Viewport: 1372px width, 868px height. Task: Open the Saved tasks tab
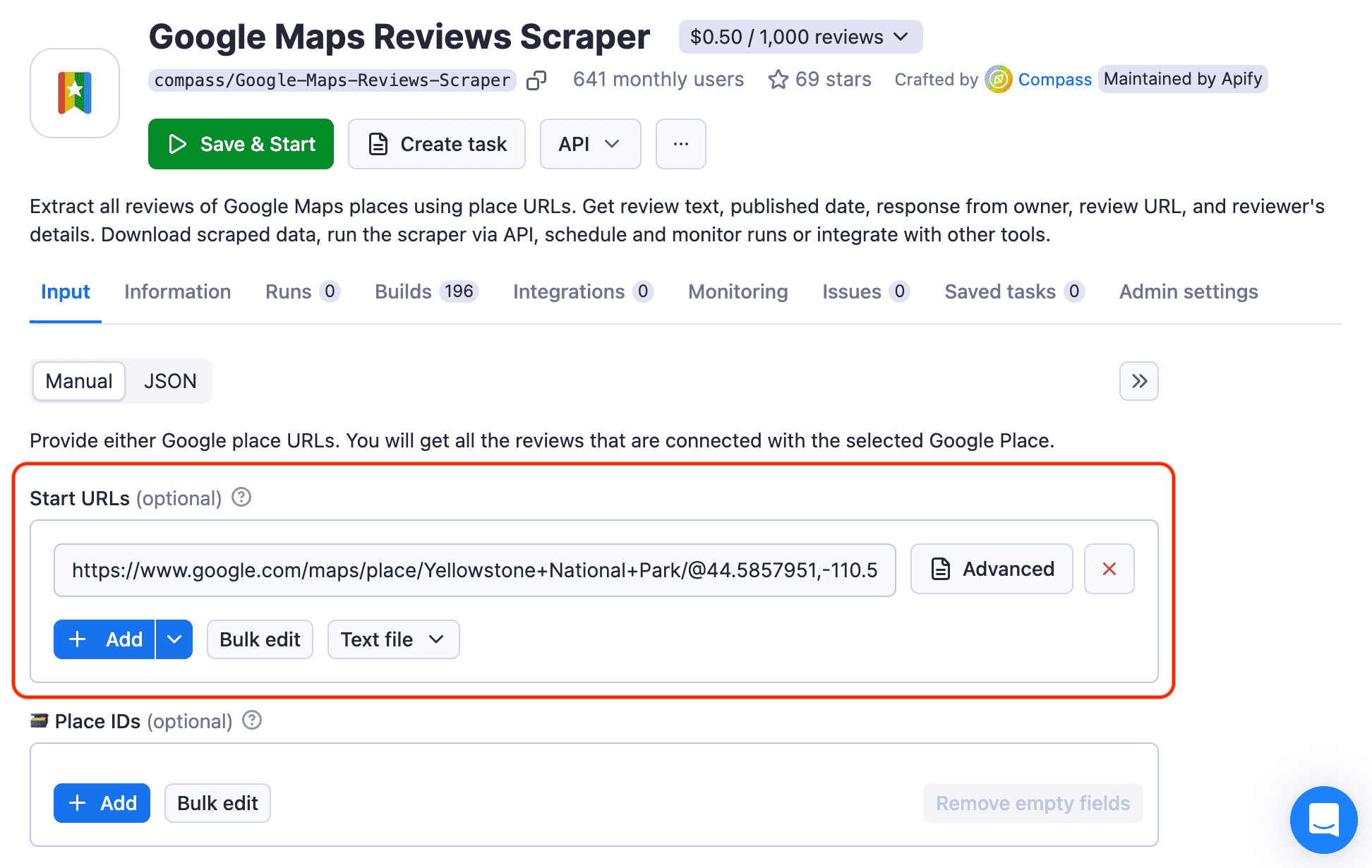(1014, 291)
